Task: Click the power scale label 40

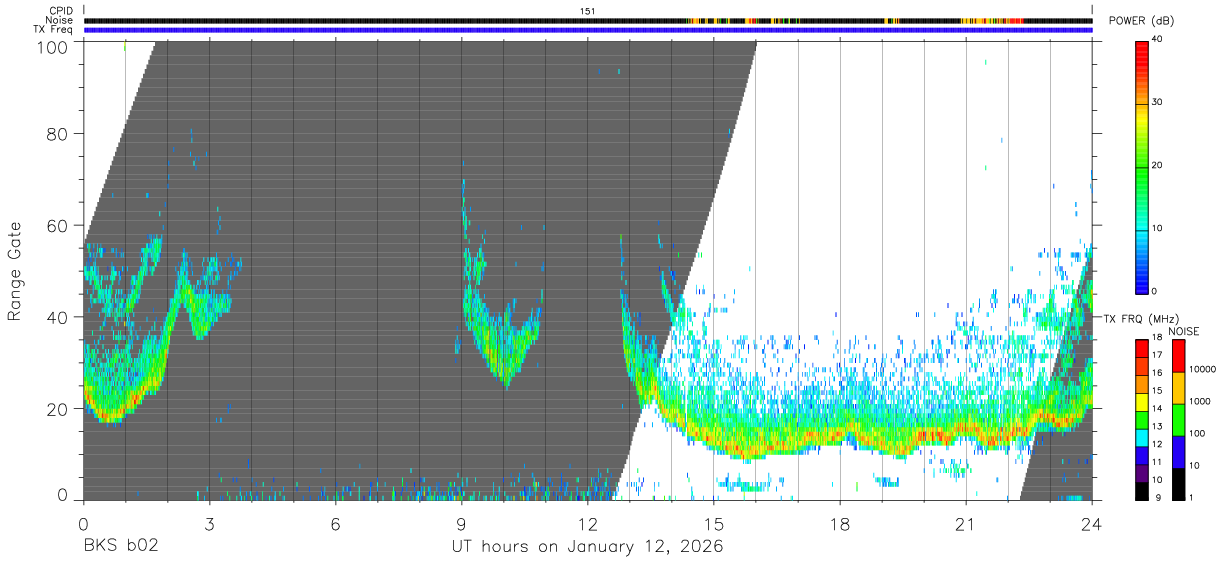Action: click(1158, 40)
